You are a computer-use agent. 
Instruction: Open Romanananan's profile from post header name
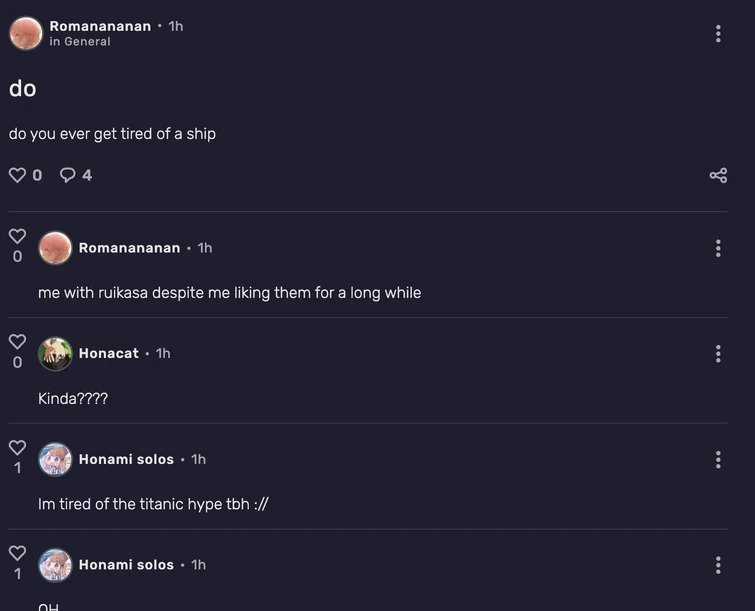pyautogui.click(x=100, y=26)
